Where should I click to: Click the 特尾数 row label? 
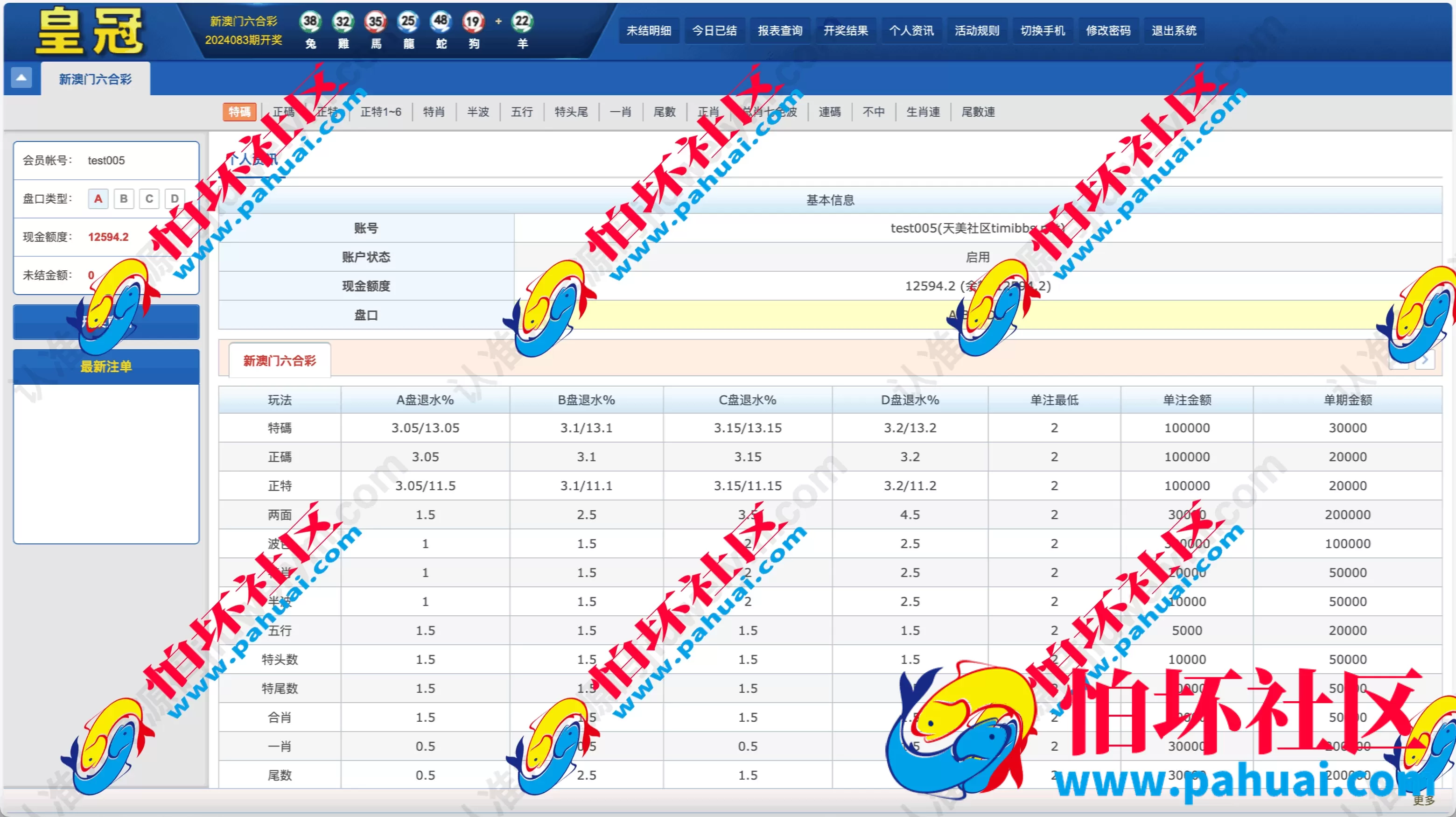pos(280,688)
